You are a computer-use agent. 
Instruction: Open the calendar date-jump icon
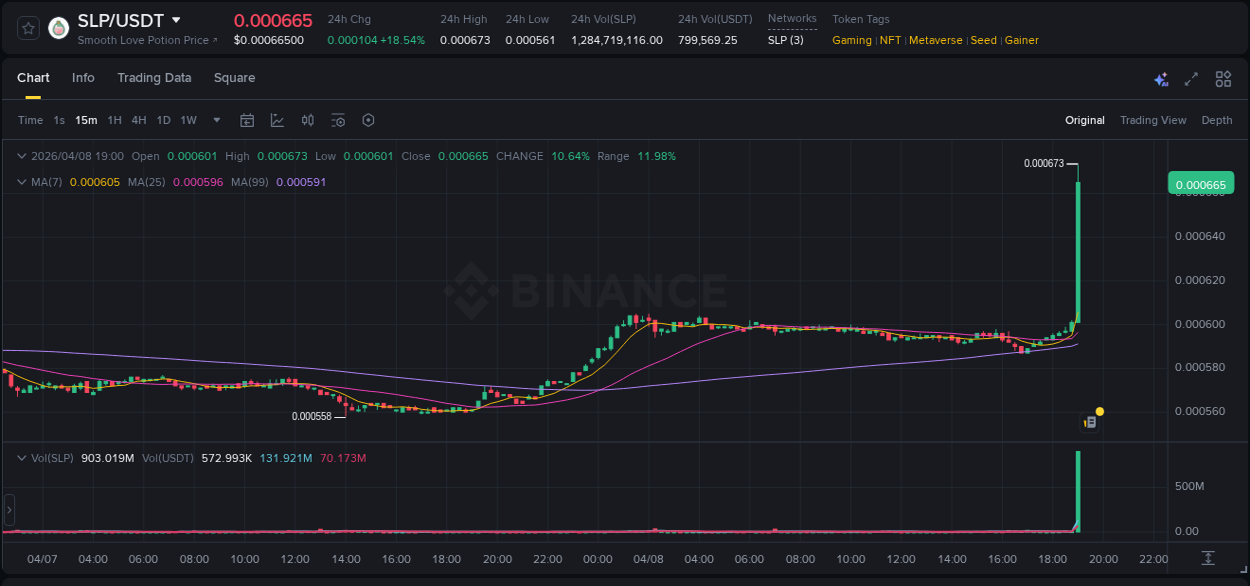247,120
